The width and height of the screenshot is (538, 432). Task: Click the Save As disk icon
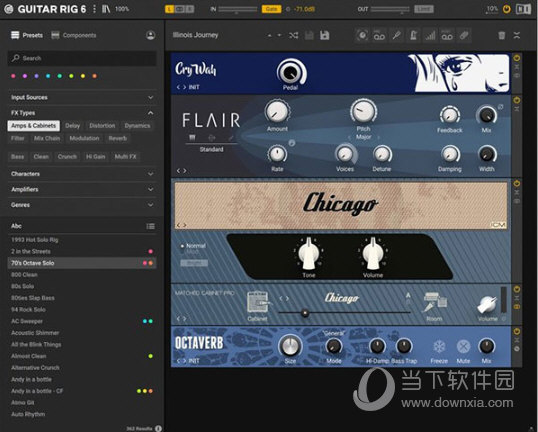pyautogui.click(x=325, y=35)
